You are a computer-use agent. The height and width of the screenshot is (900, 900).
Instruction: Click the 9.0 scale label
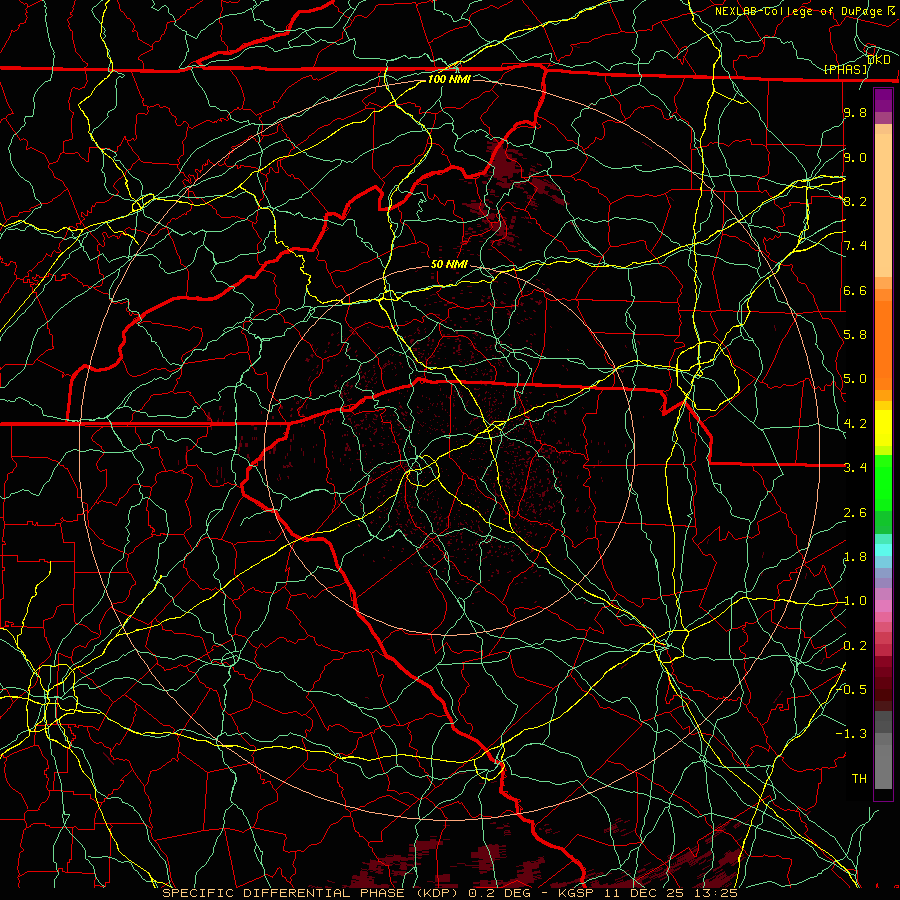855,157
